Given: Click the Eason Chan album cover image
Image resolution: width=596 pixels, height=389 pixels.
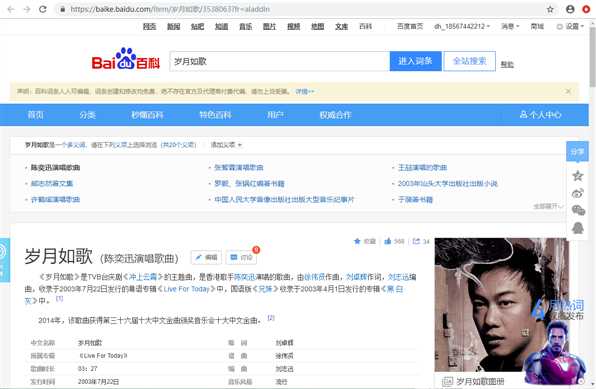Looking at the screenshot, I should pos(502,305).
